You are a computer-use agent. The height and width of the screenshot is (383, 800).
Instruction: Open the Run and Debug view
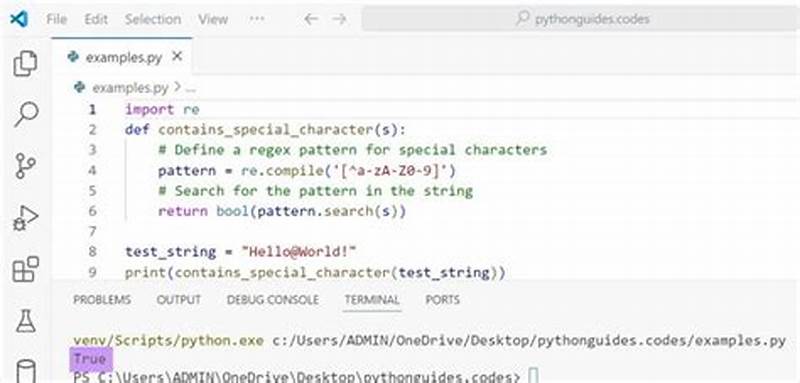click(26, 218)
